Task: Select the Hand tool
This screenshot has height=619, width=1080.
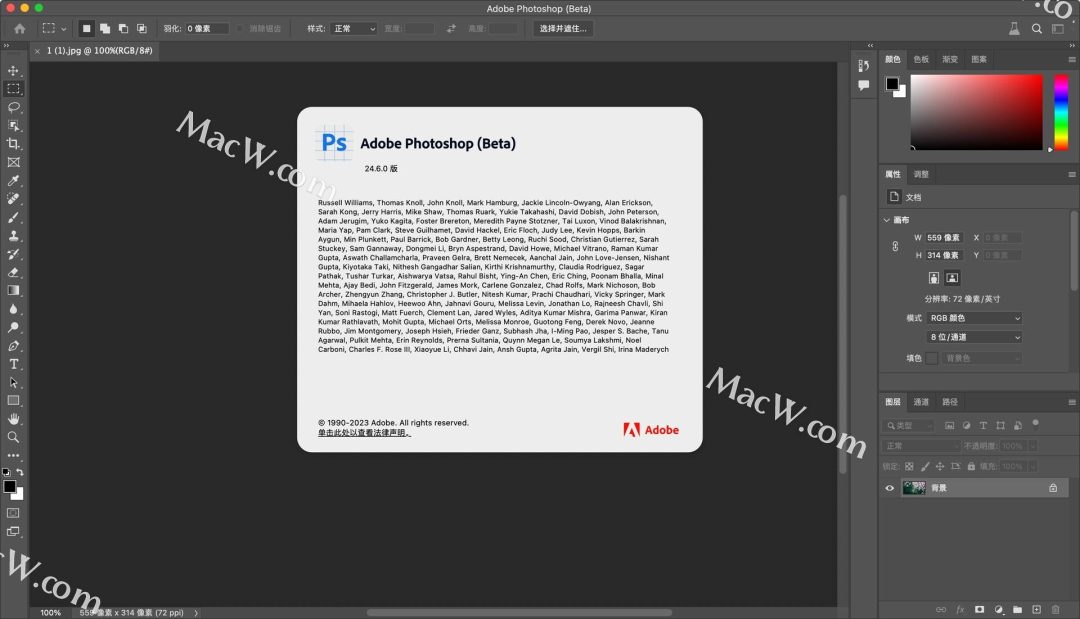Action: 13,419
